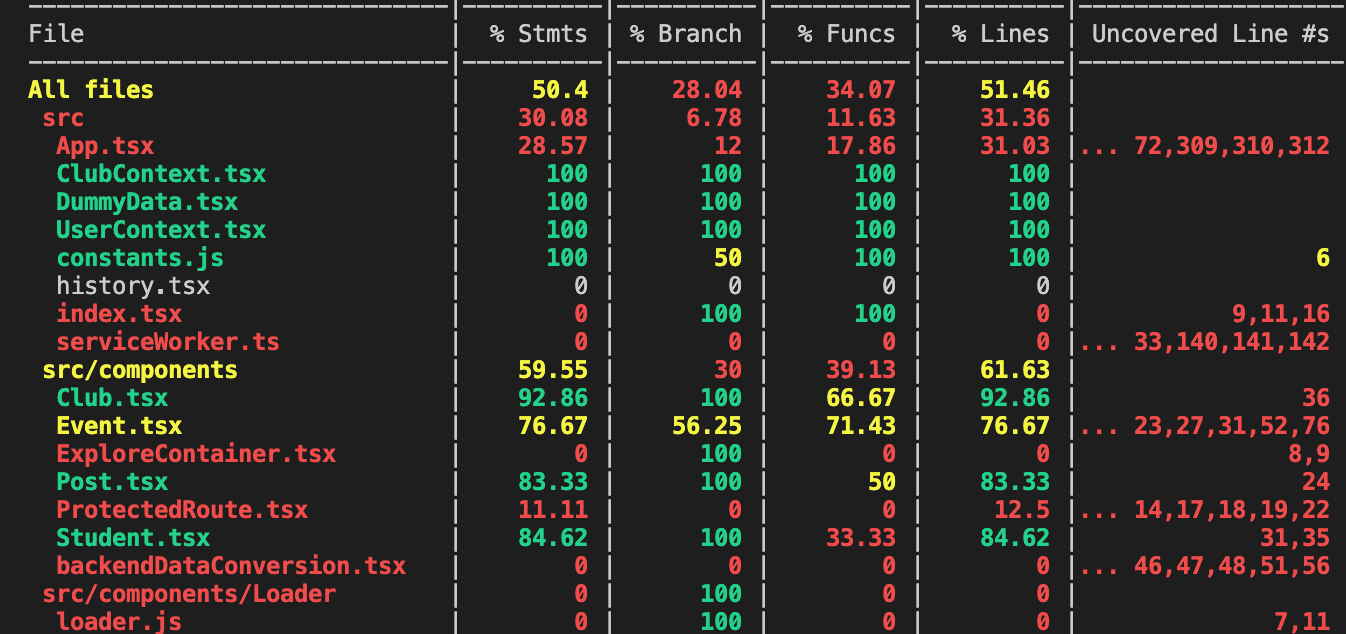The width and height of the screenshot is (1346, 634).
Task: Click the 28.04 branch value for All files
Action: click(x=707, y=90)
